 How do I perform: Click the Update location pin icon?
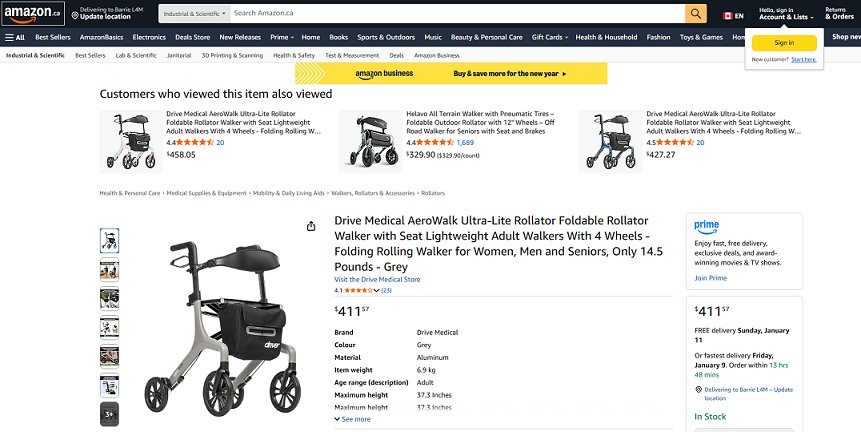[x=74, y=14]
